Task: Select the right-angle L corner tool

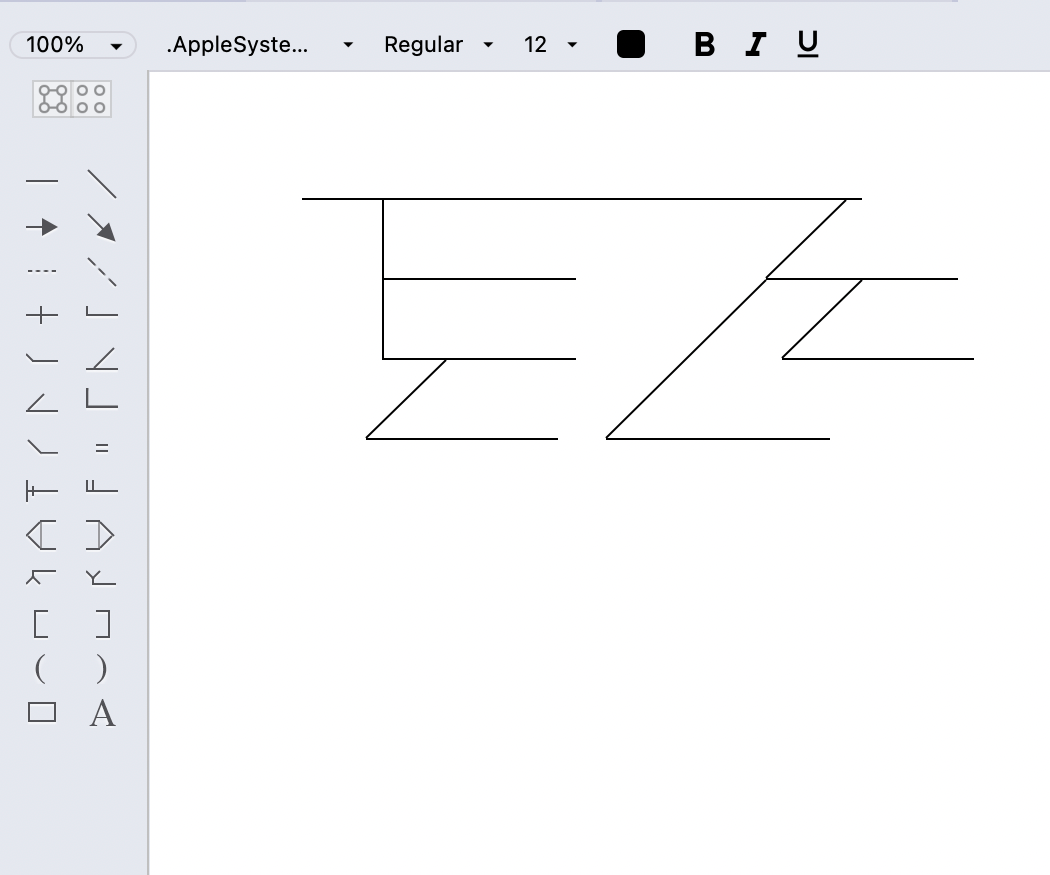Action: (x=102, y=398)
